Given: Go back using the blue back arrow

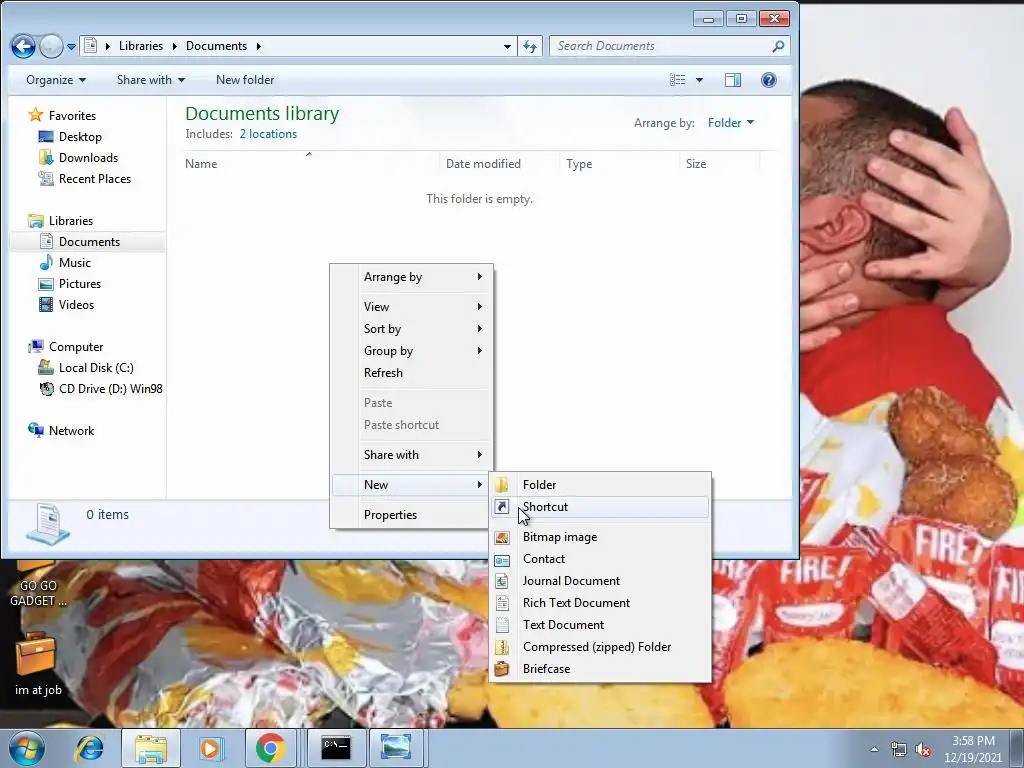Looking at the screenshot, I should point(23,46).
